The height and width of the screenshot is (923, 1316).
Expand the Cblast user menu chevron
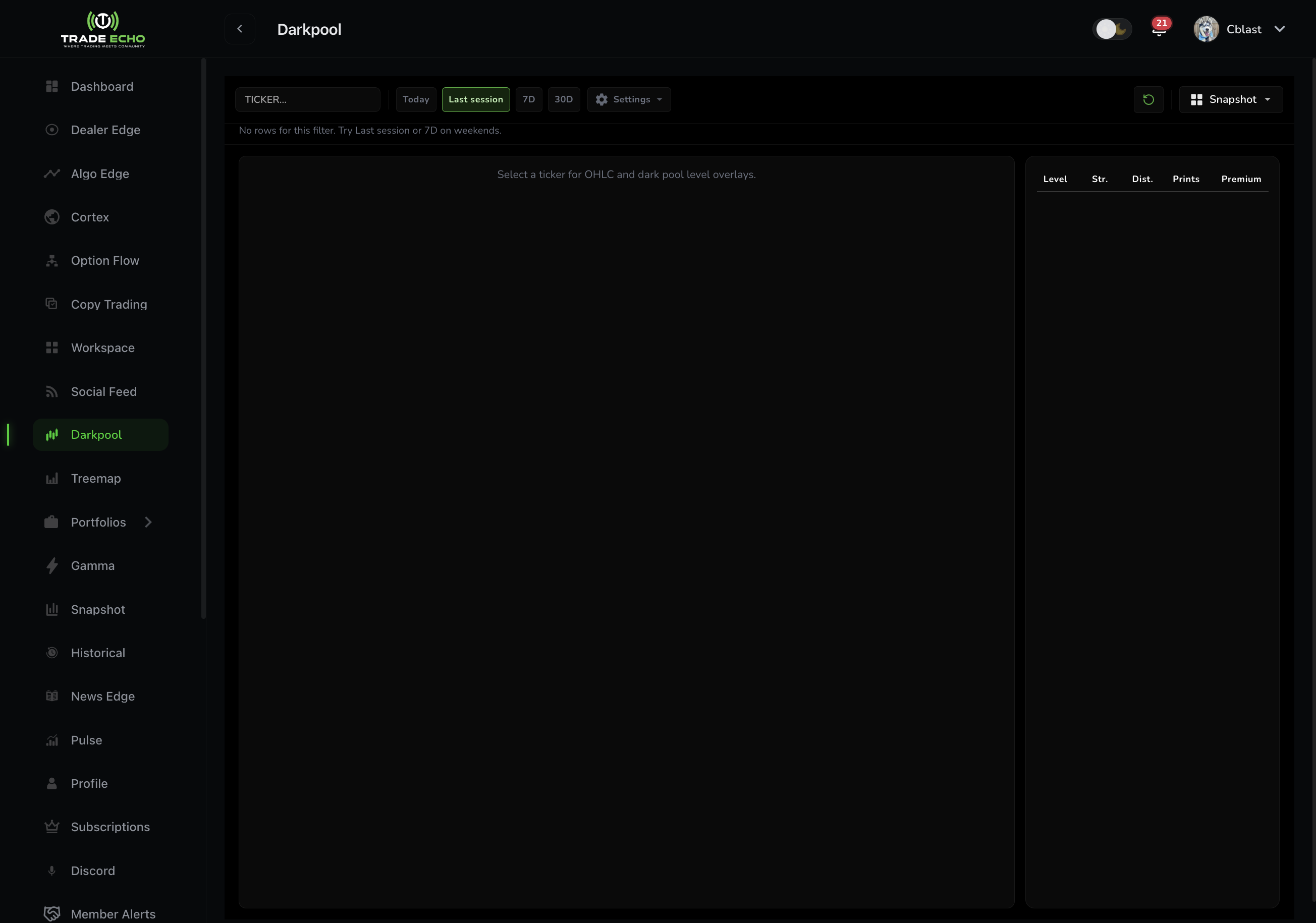click(1279, 29)
